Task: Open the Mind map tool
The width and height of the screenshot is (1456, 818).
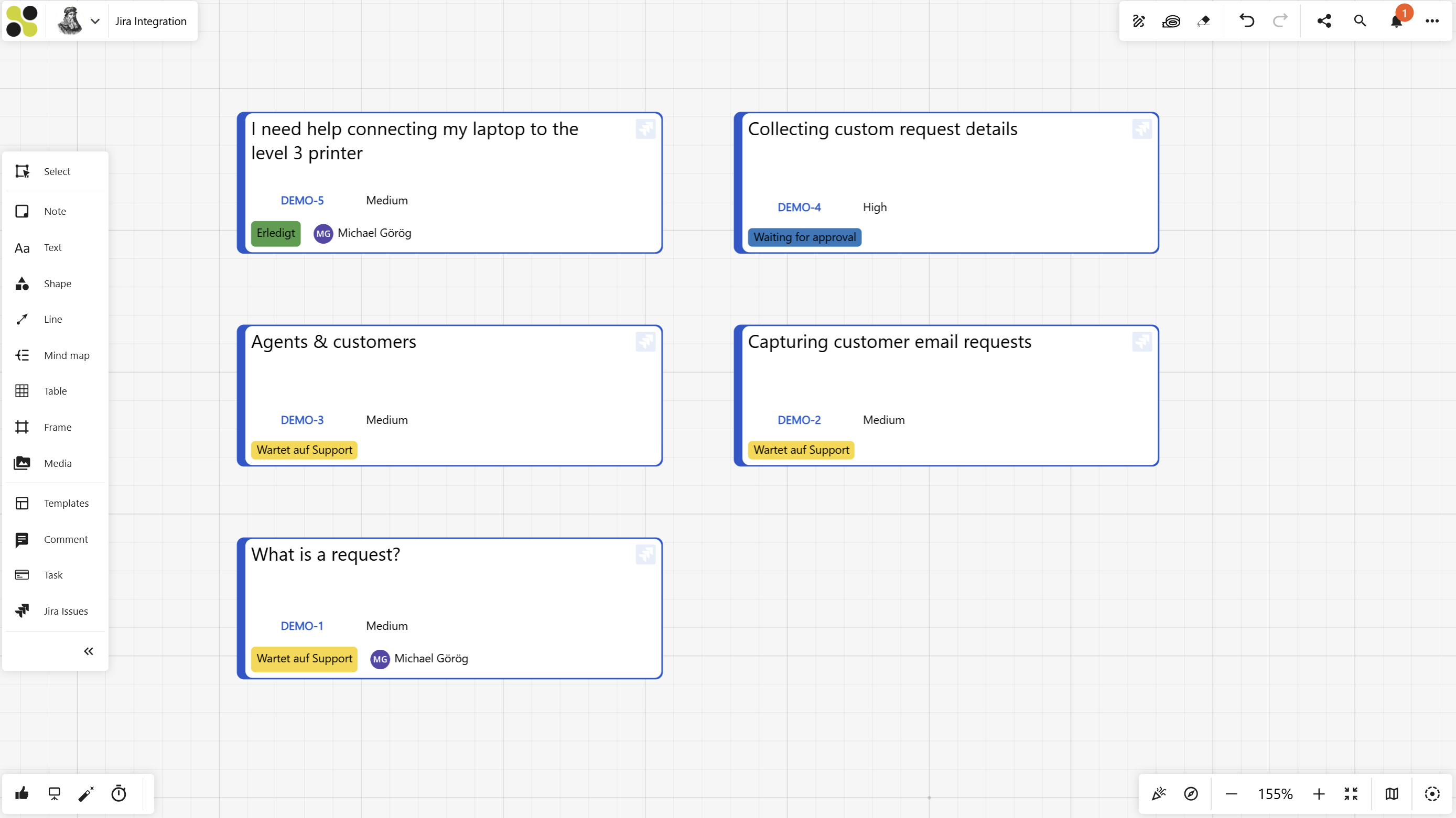Action: (x=55, y=355)
